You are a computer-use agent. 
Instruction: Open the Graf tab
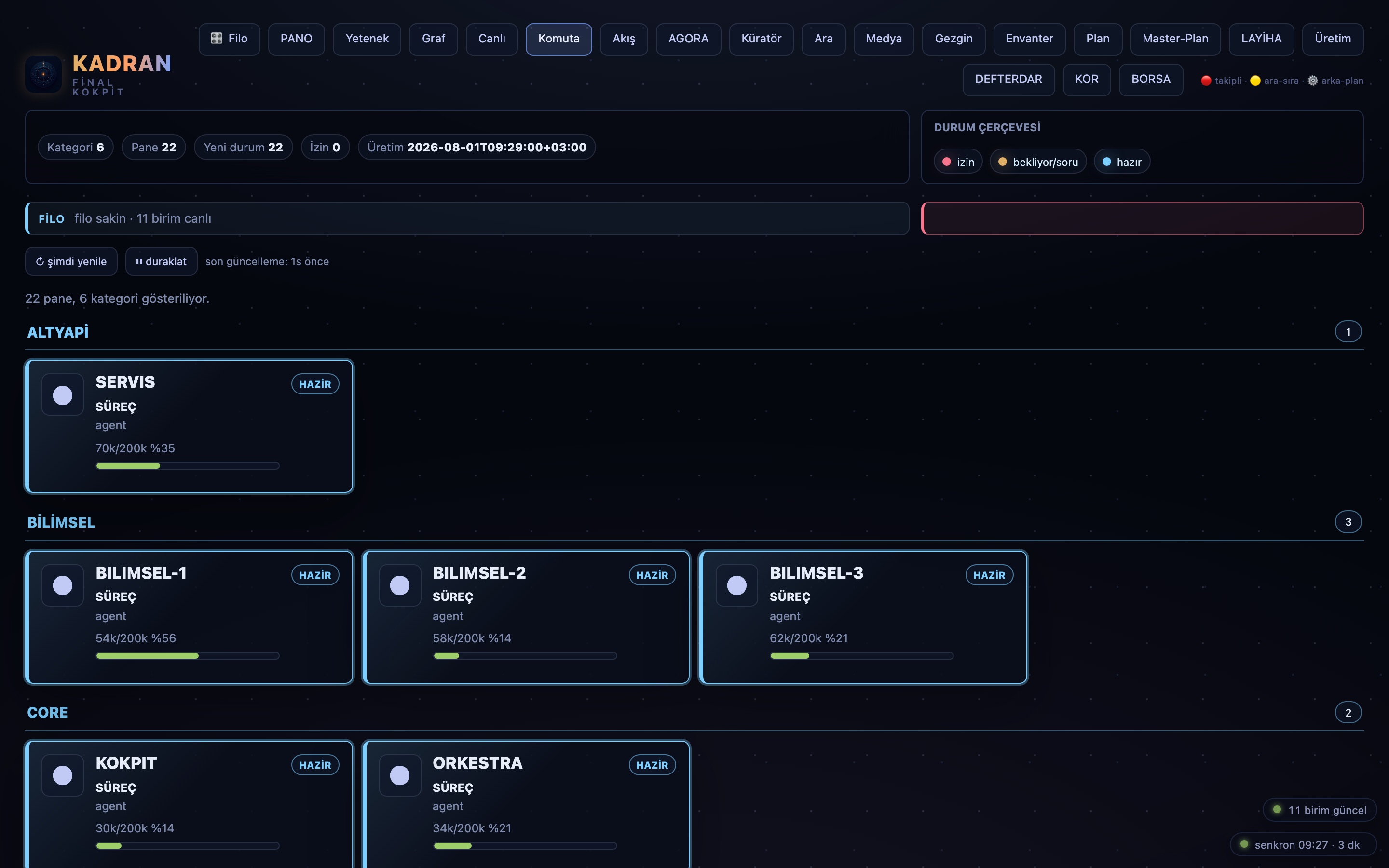434,39
